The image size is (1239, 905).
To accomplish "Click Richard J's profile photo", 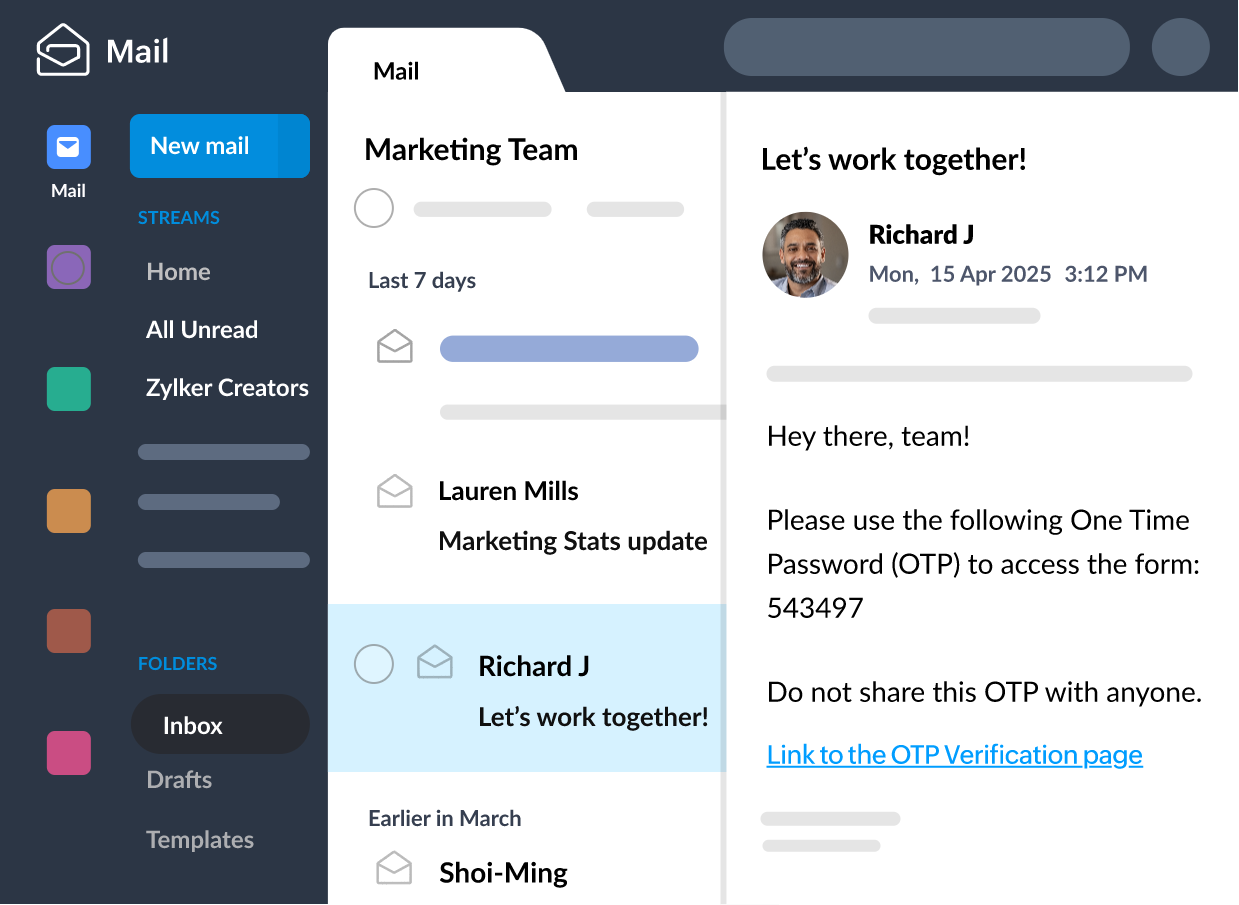I will point(805,255).
